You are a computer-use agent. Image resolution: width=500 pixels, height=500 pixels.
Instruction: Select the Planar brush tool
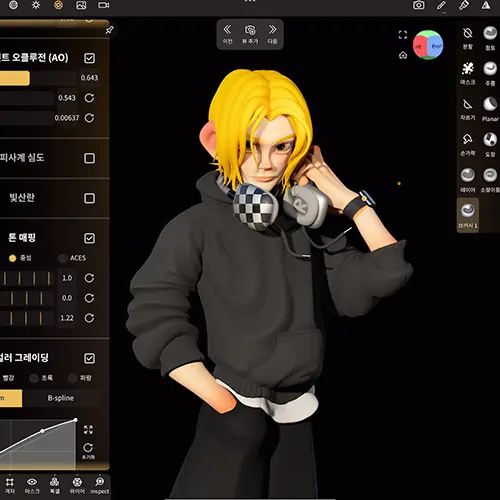coord(490,109)
